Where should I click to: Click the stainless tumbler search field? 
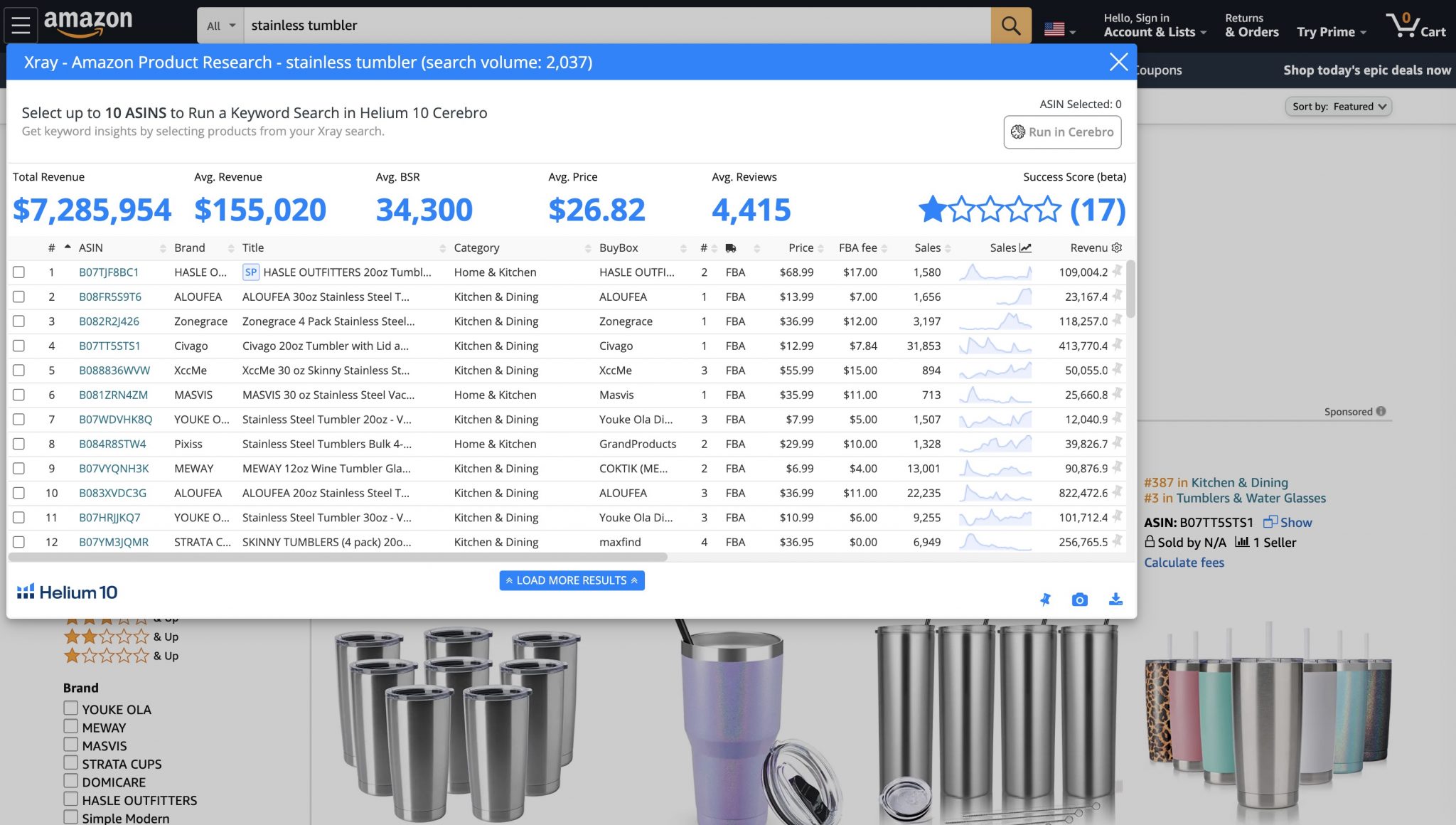[x=617, y=26]
